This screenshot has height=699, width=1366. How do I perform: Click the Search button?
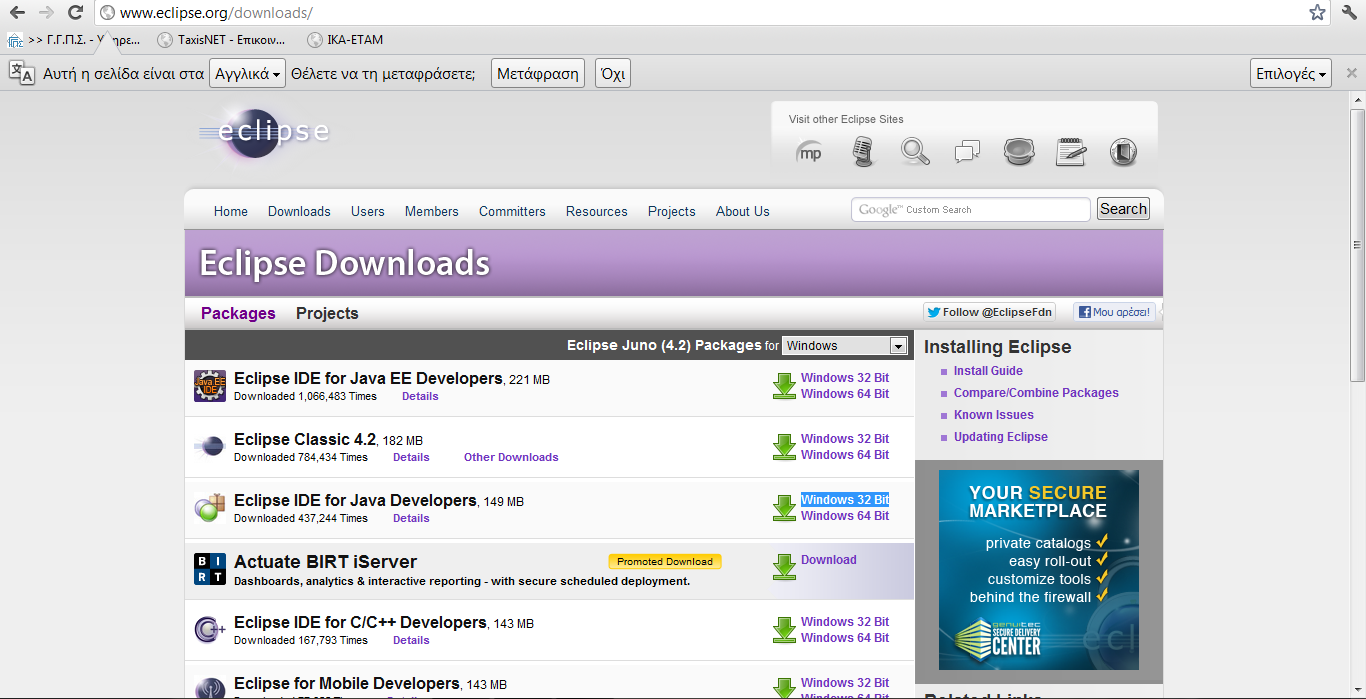pyautogui.click(x=1123, y=209)
